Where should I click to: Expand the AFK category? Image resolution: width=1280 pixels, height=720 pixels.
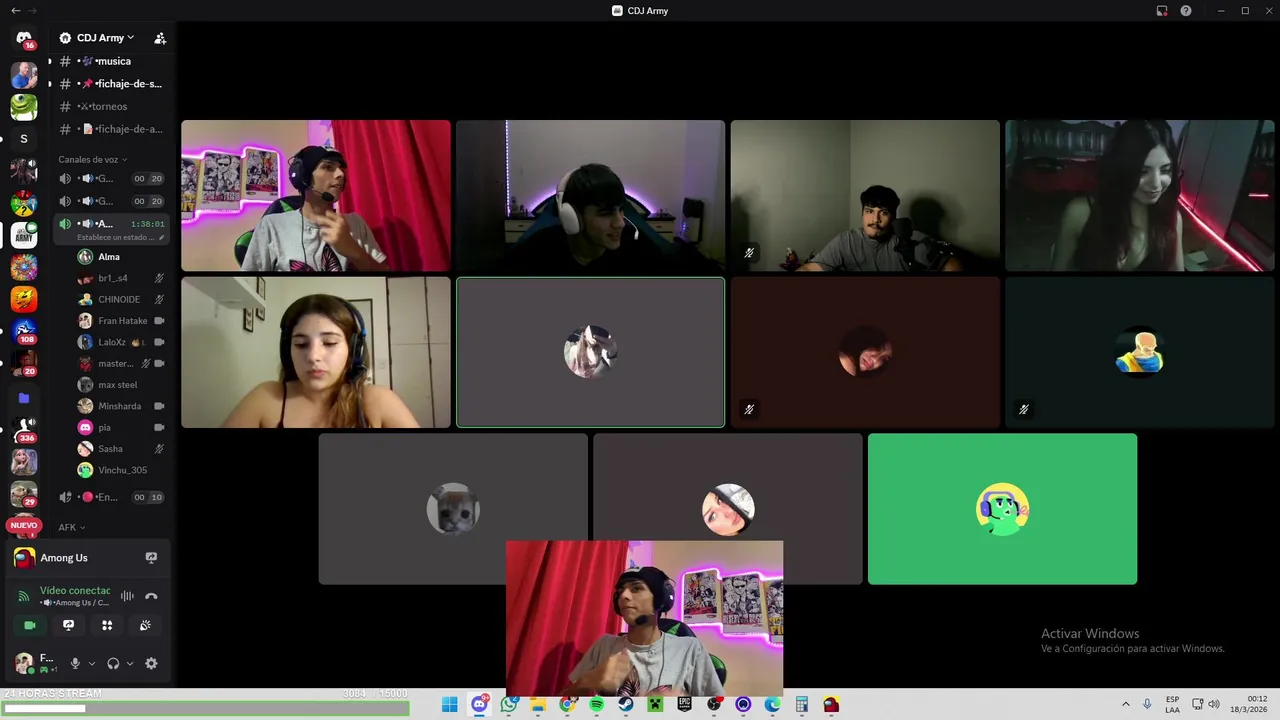pos(71,527)
